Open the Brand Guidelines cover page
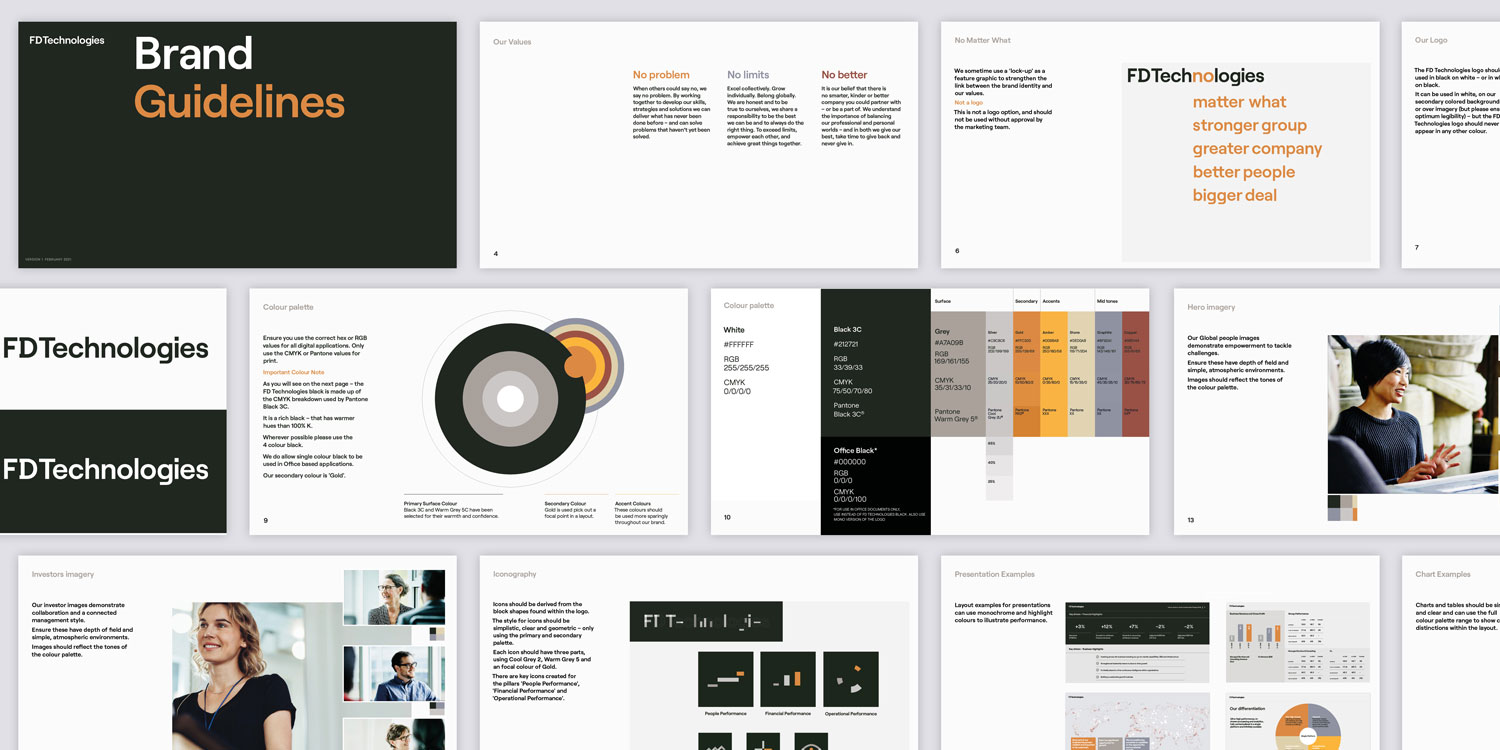 237,145
